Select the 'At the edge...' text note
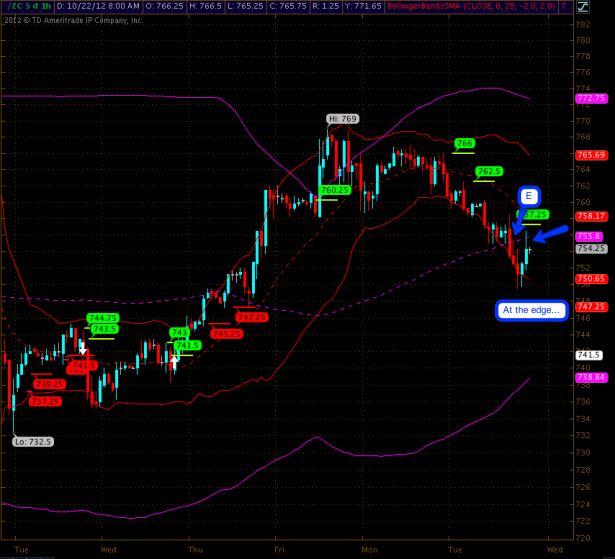The height and width of the screenshot is (559, 615). (x=531, y=310)
